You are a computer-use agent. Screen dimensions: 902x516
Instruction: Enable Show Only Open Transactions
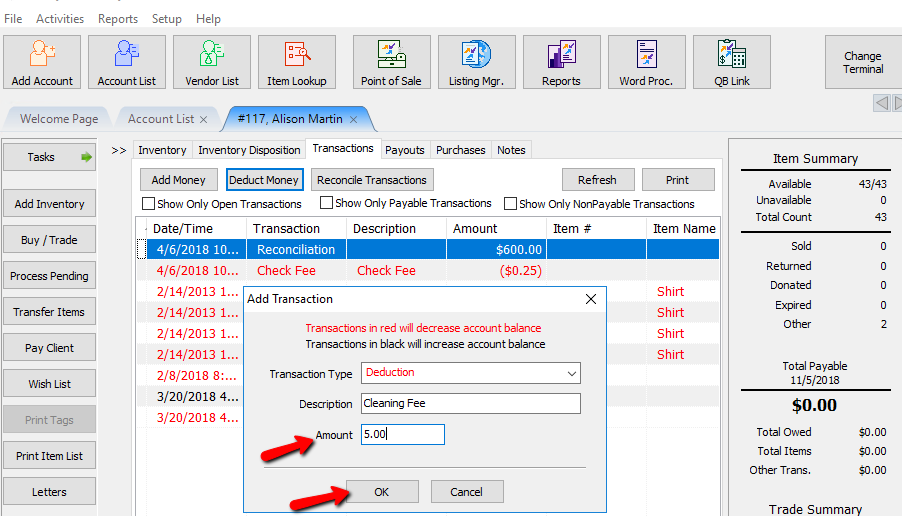(148, 204)
